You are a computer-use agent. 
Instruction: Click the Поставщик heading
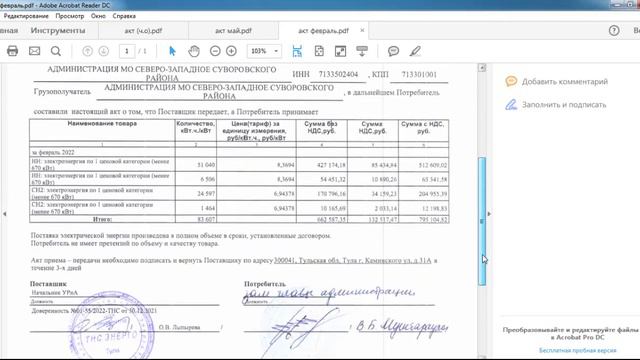click(48, 283)
